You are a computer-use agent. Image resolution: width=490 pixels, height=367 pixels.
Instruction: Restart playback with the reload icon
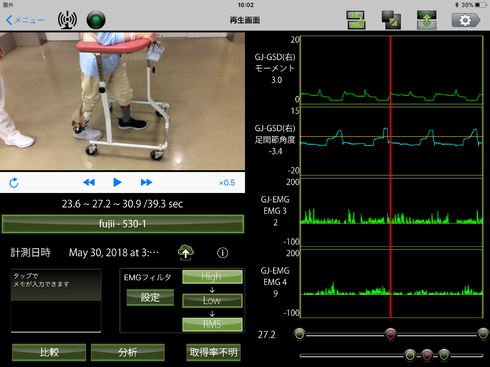(x=14, y=182)
